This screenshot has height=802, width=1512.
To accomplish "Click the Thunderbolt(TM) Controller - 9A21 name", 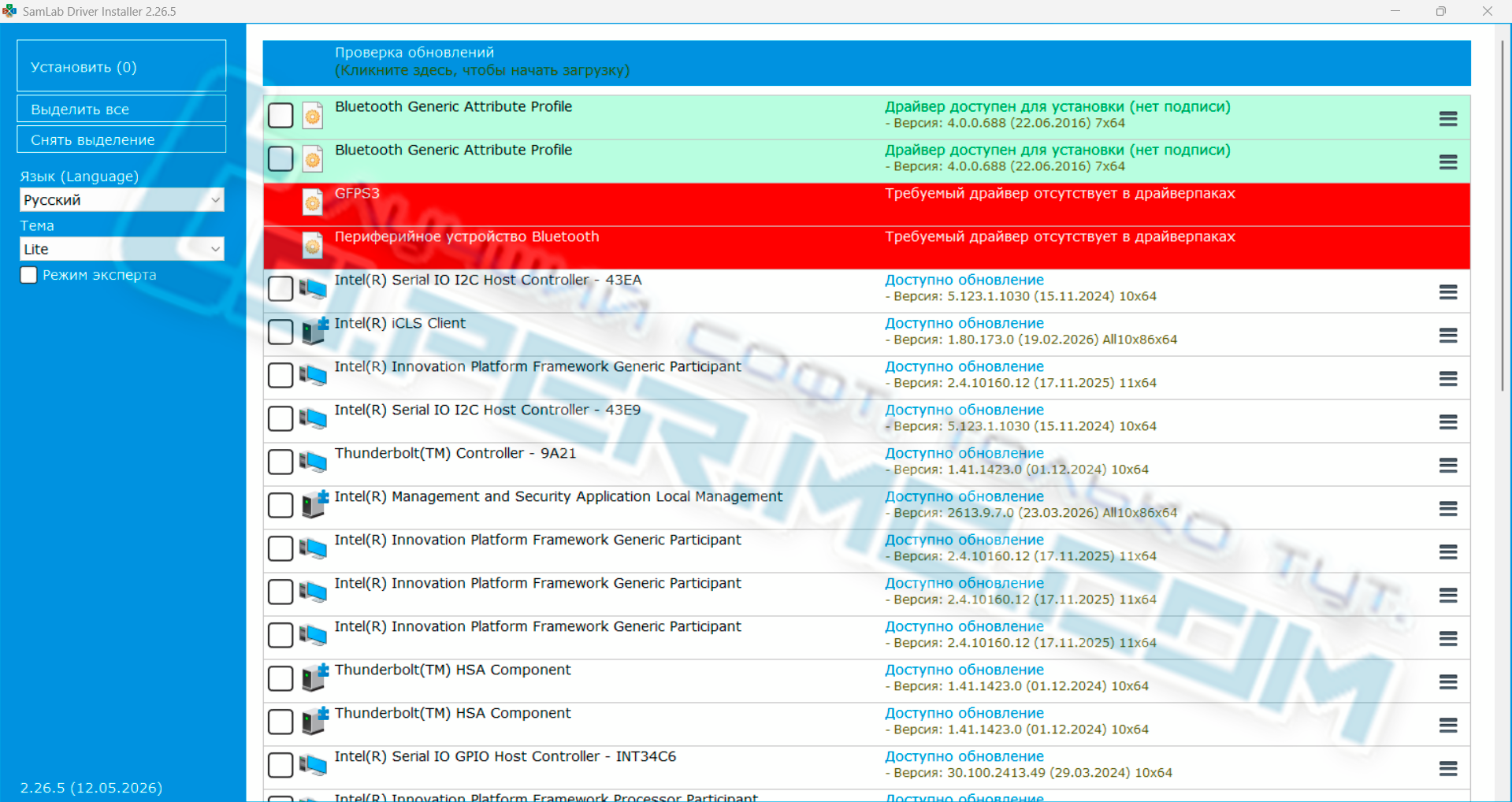I will (x=455, y=453).
